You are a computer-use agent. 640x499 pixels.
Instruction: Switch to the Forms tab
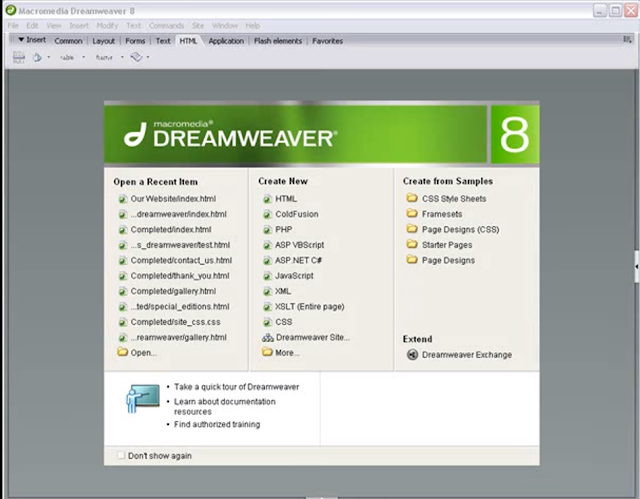(x=135, y=41)
